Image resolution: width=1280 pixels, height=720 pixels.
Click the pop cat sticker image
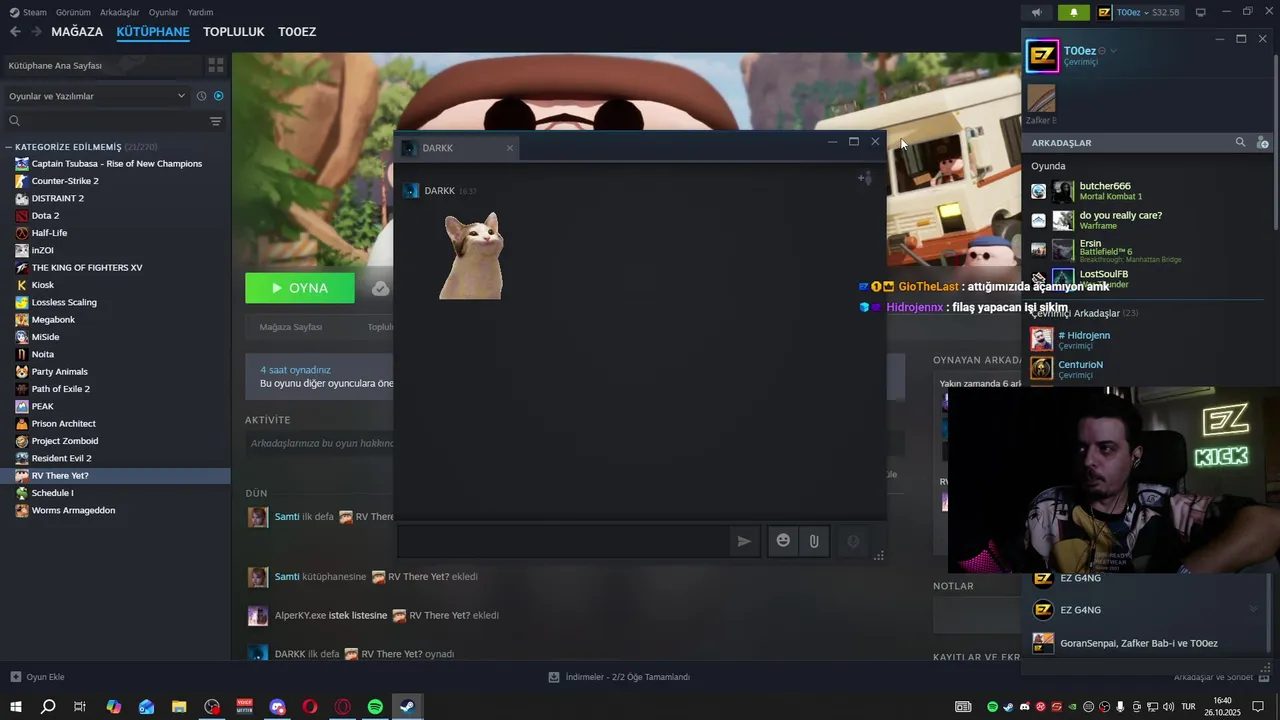click(x=471, y=256)
